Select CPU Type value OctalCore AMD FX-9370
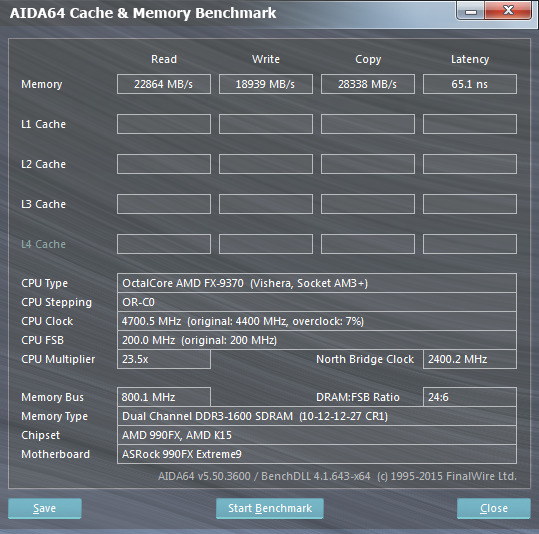The height and width of the screenshot is (534, 539). tap(317, 283)
